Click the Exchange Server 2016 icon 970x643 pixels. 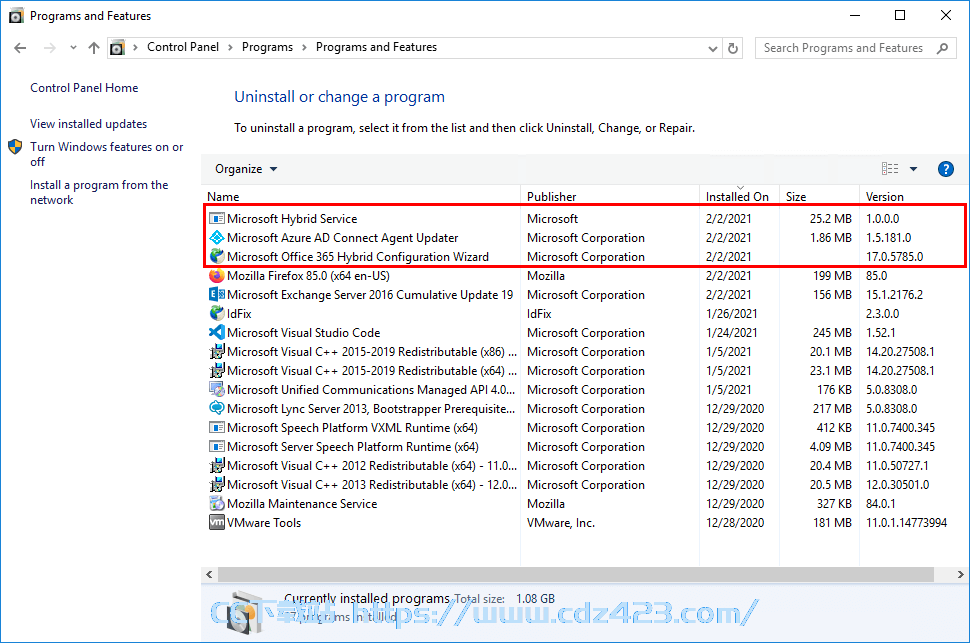coord(217,295)
